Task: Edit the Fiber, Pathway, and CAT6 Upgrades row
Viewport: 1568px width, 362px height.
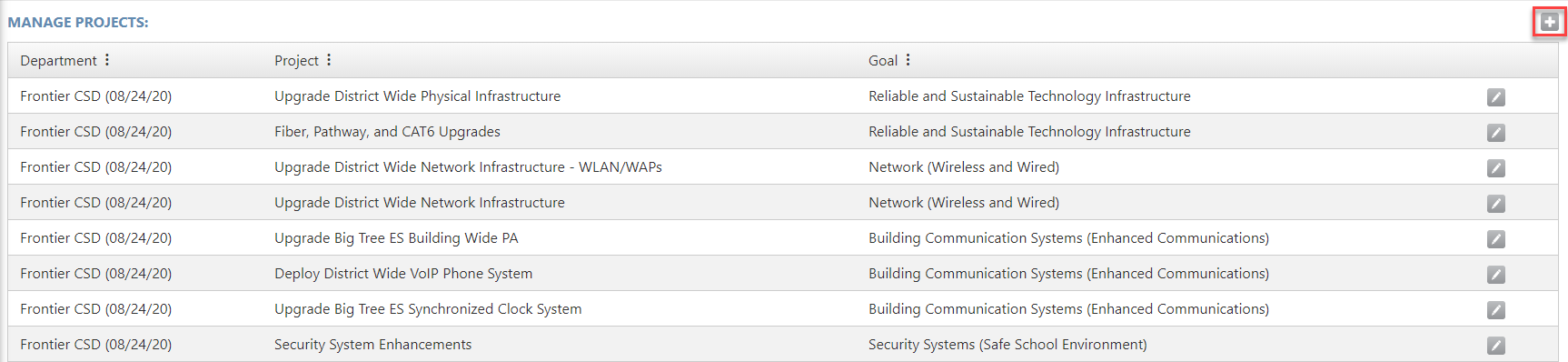Action: tap(1496, 133)
